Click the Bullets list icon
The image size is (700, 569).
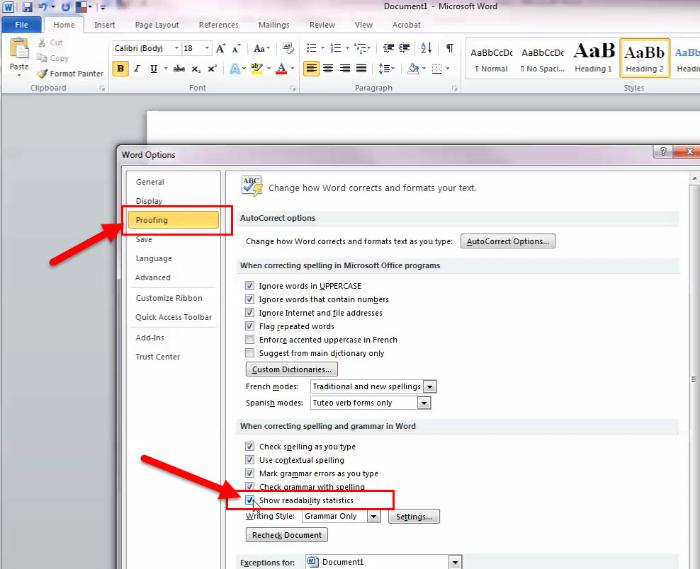point(311,48)
